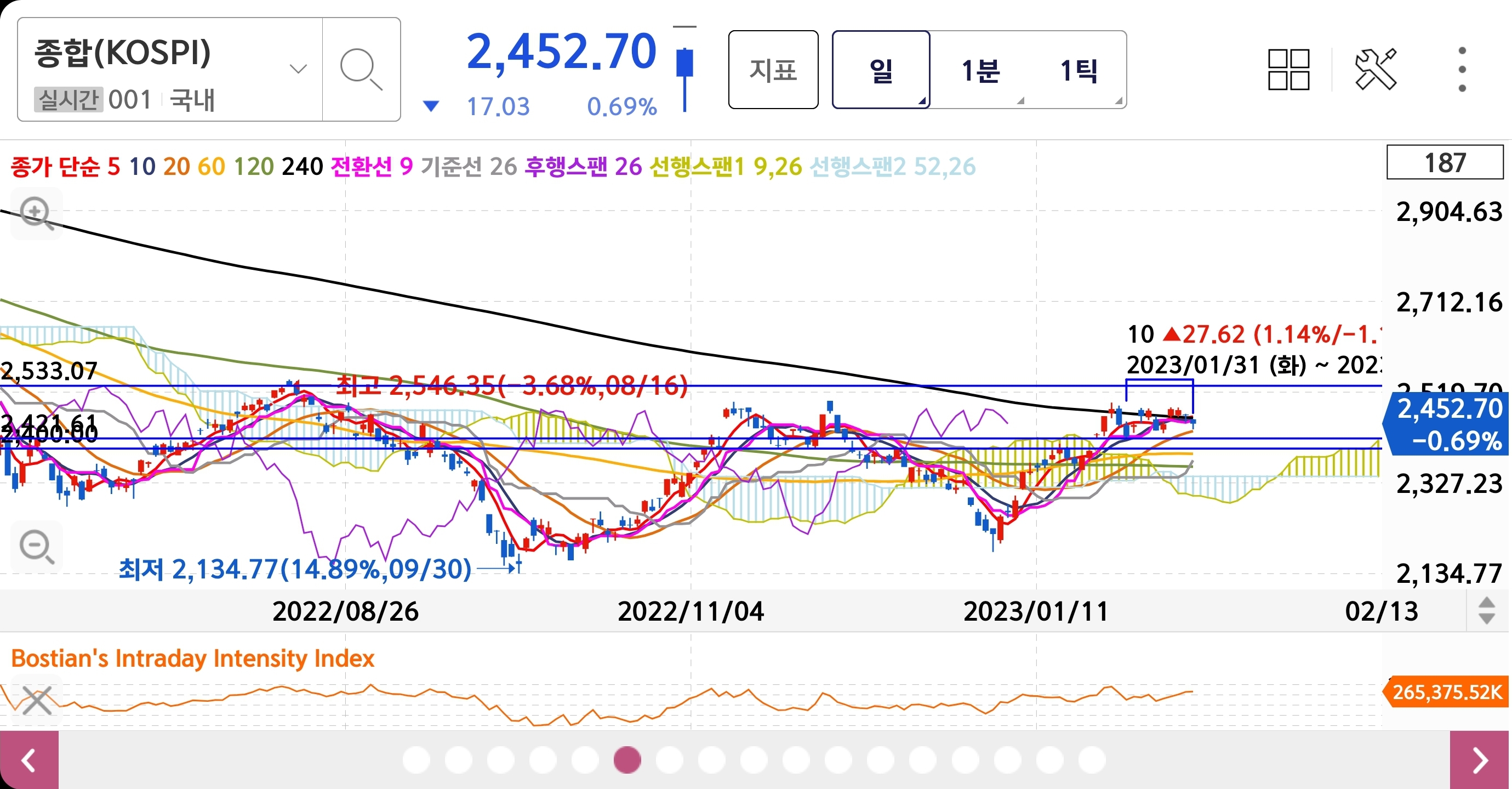The image size is (1512, 789).
Task: Close Bostian's Intraday Intensity indicator
Action: click(x=36, y=700)
